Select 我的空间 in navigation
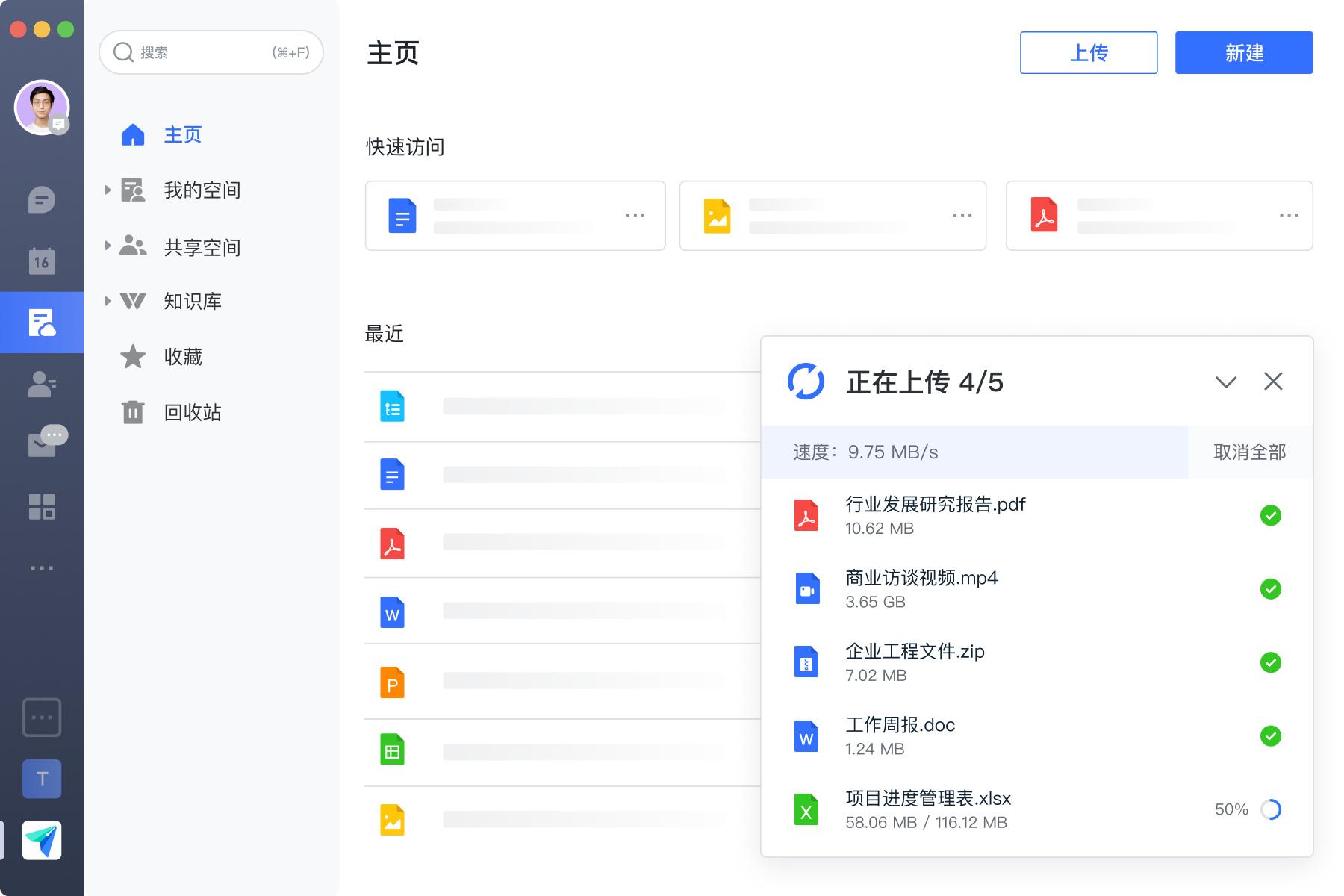 point(202,190)
